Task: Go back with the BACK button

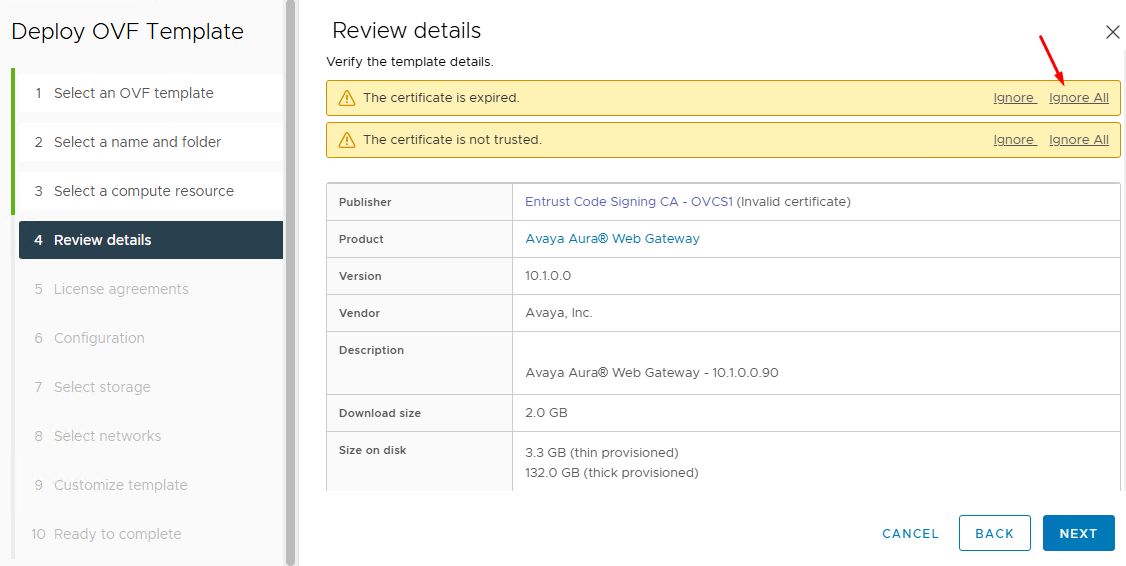Action: 994,533
